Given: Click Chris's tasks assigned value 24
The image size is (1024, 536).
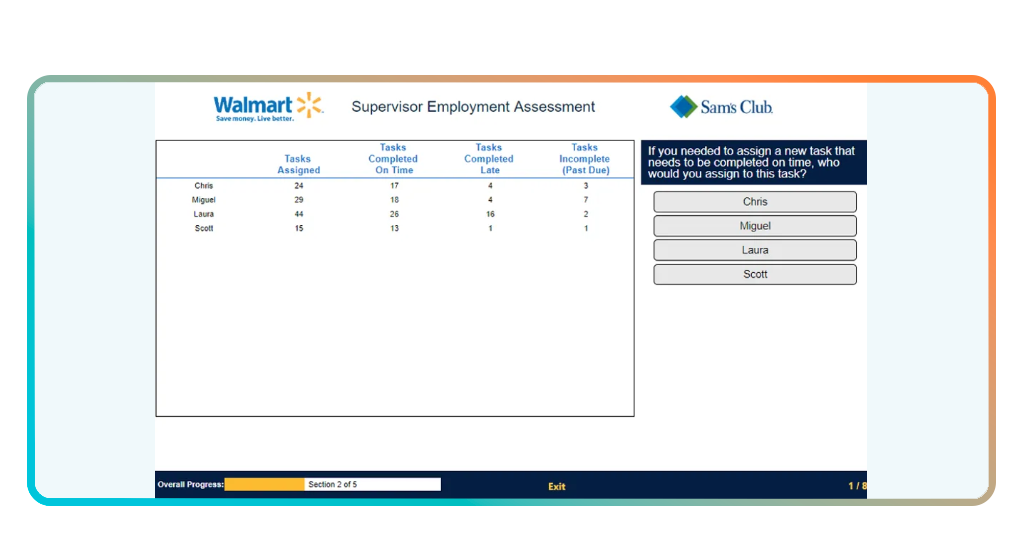Looking at the screenshot, I should (x=298, y=185).
